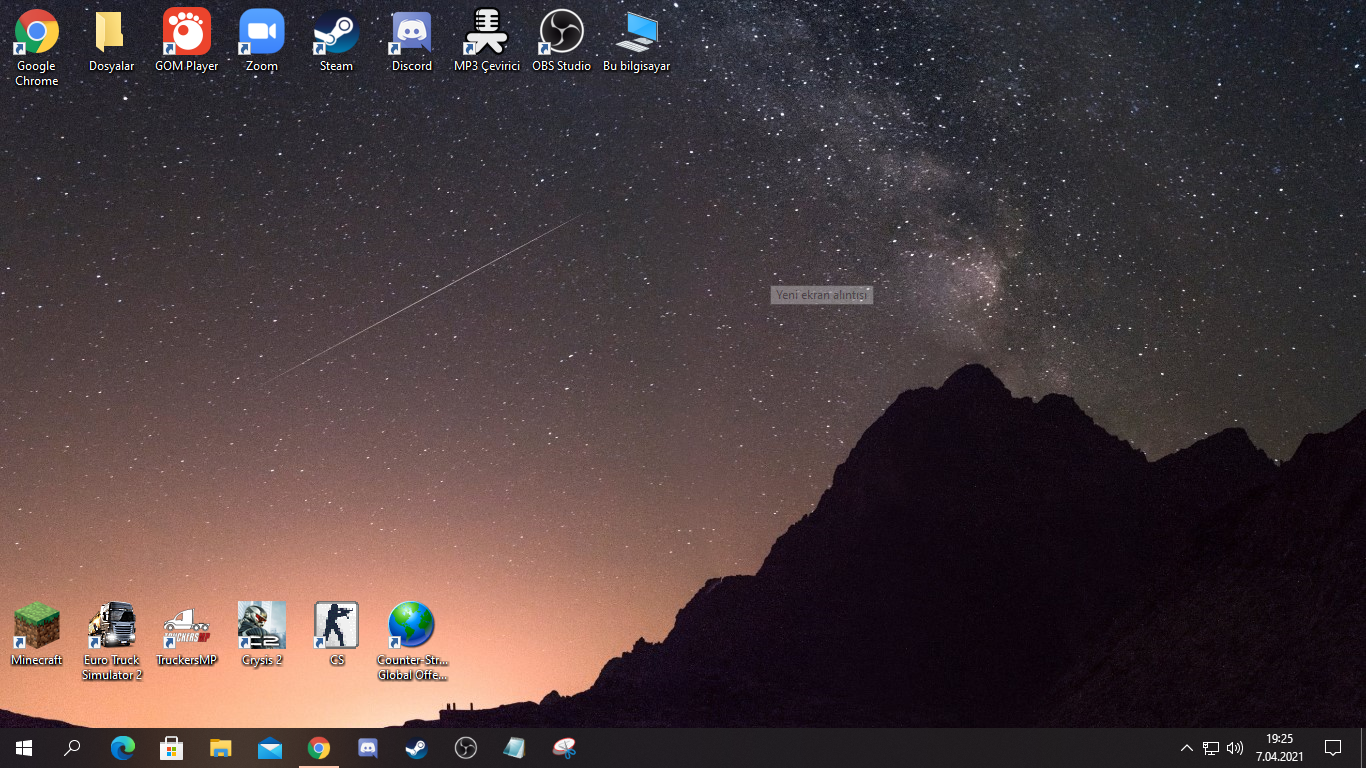Select the Dosyalar folder on the desktop
Image resolution: width=1366 pixels, height=768 pixels.
(112, 40)
